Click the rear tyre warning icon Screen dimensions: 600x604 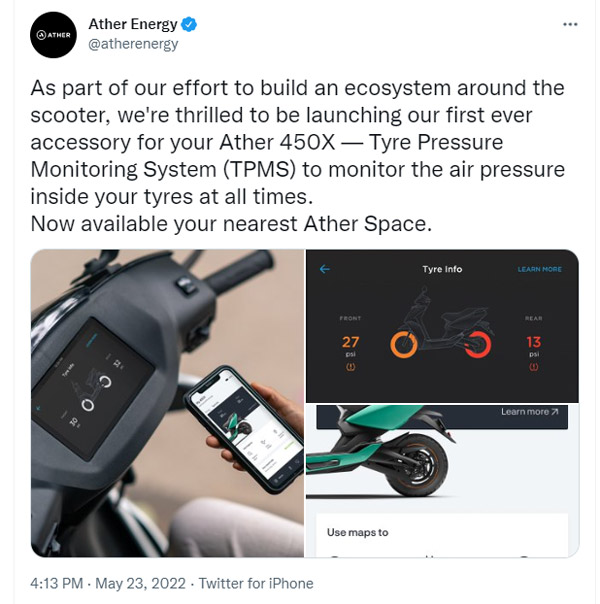[x=534, y=368]
